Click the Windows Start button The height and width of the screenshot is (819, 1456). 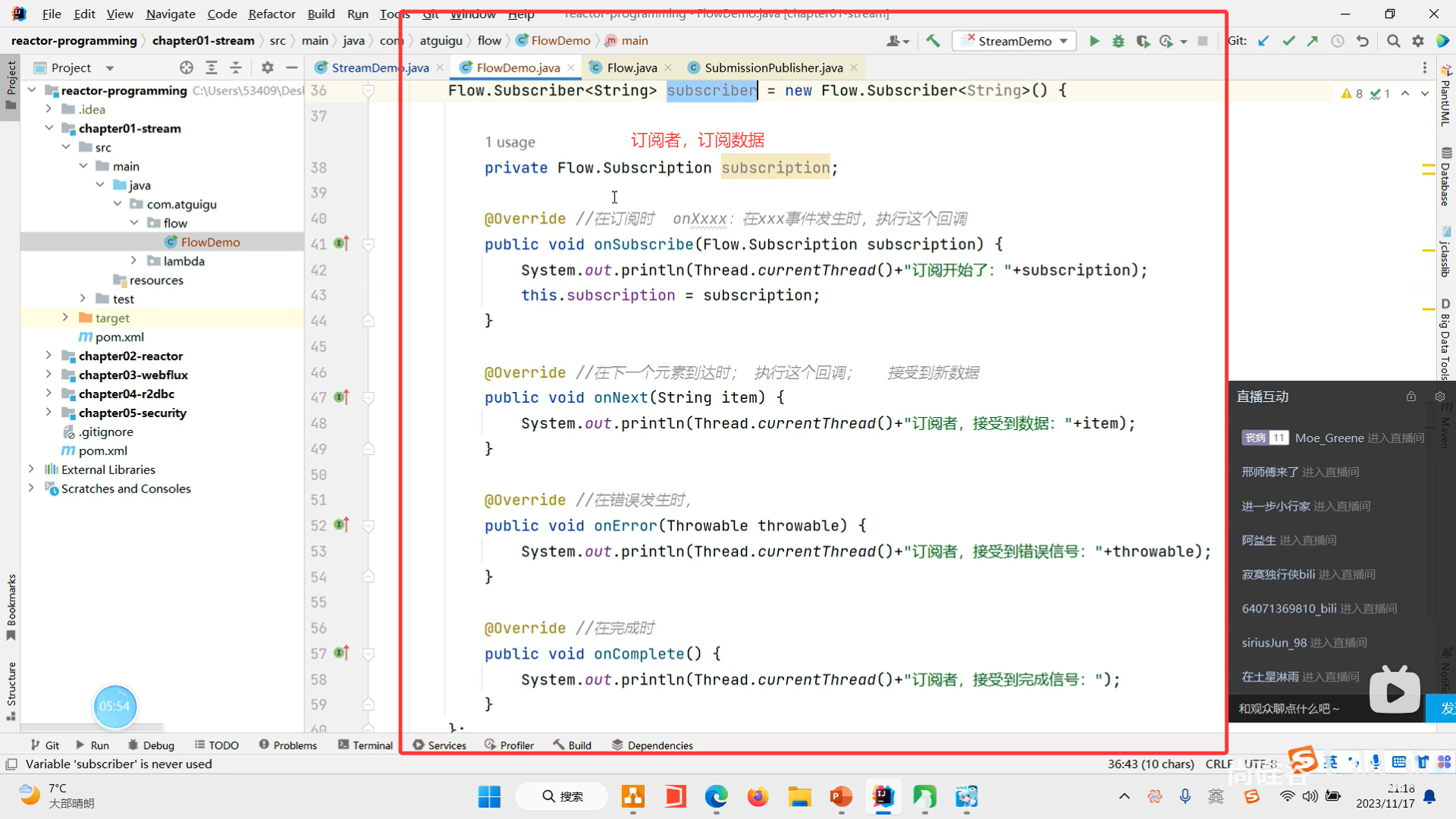489,796
